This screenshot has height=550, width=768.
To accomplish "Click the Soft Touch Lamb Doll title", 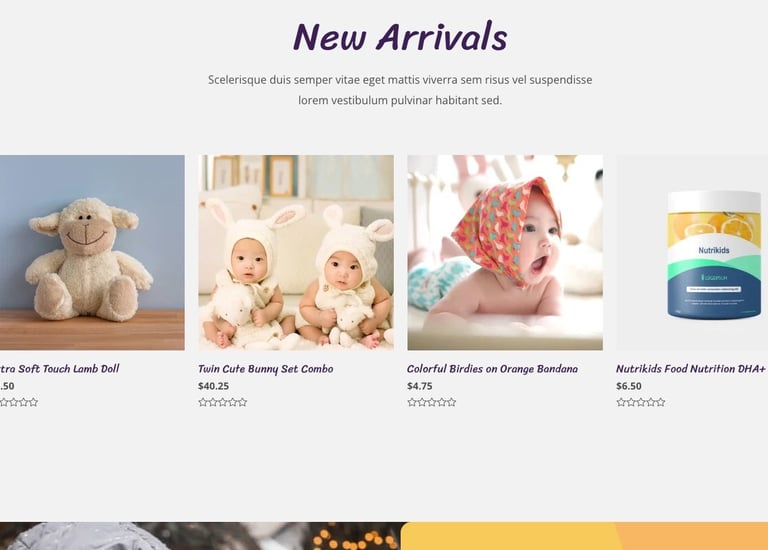I will (59, 369).
